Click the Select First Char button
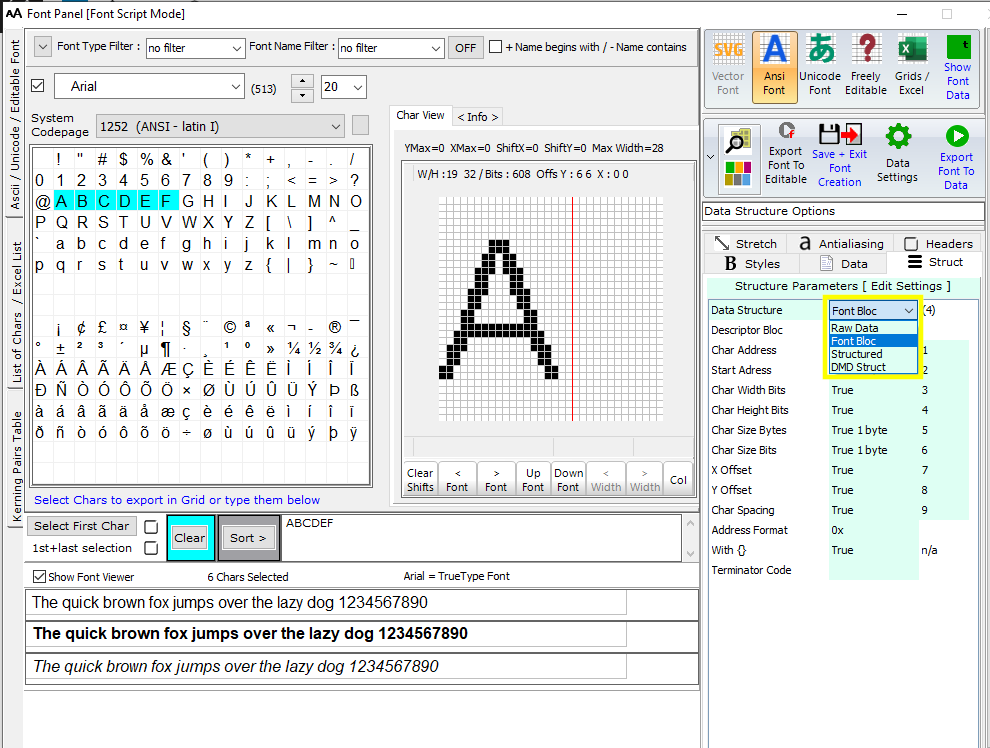Image resolution: width=990 pixels, height=748 pixels. click(x=81, y=526)
